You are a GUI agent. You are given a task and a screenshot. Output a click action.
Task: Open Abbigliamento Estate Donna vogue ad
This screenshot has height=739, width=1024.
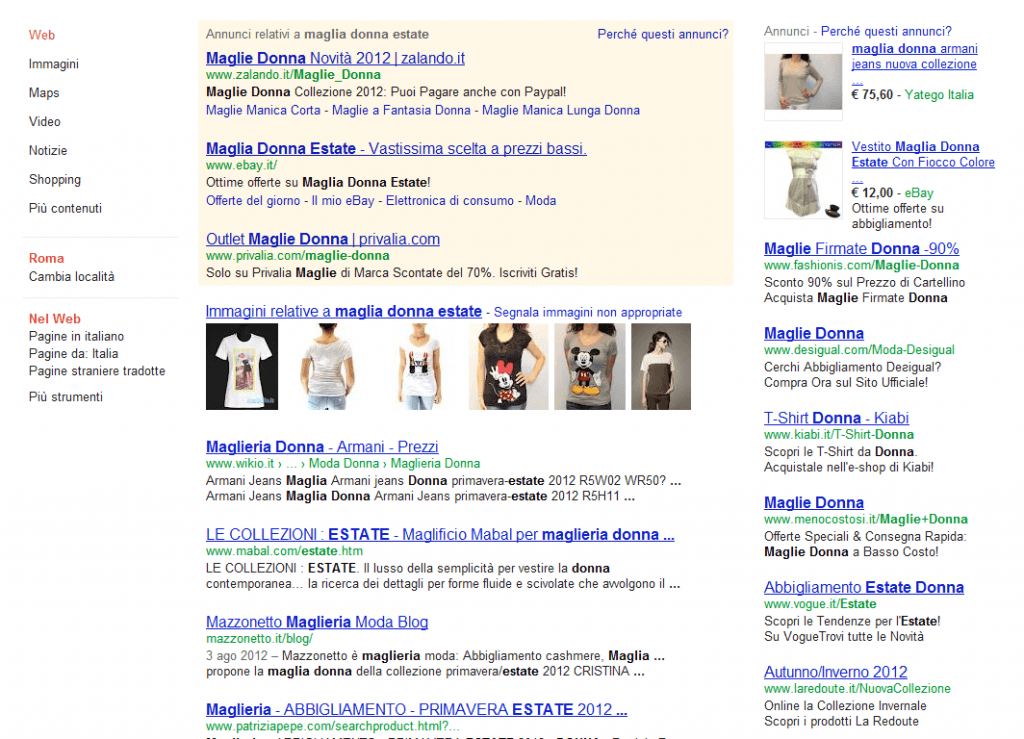(863, 588)
